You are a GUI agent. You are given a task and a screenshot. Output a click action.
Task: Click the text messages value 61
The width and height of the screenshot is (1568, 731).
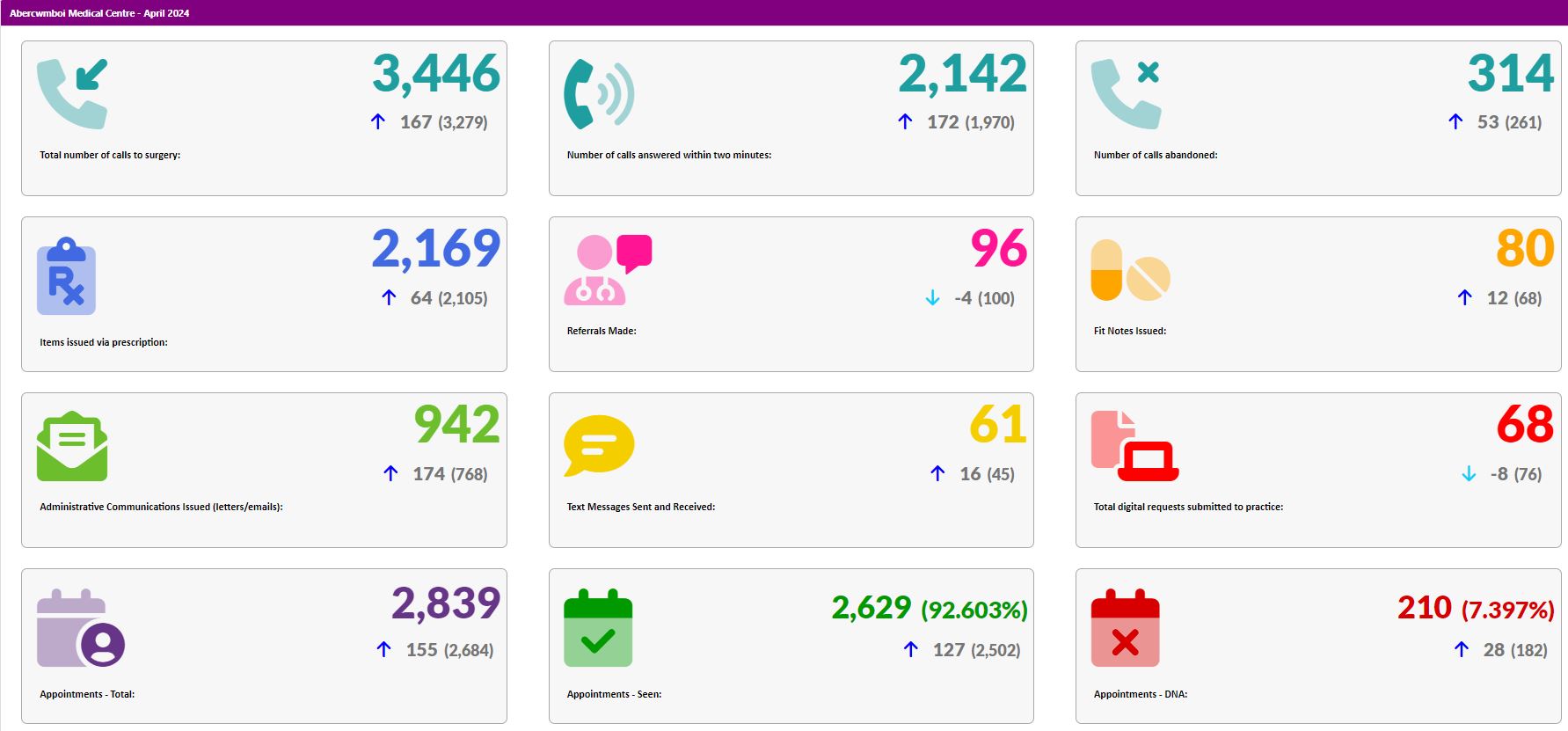[999, 425]
